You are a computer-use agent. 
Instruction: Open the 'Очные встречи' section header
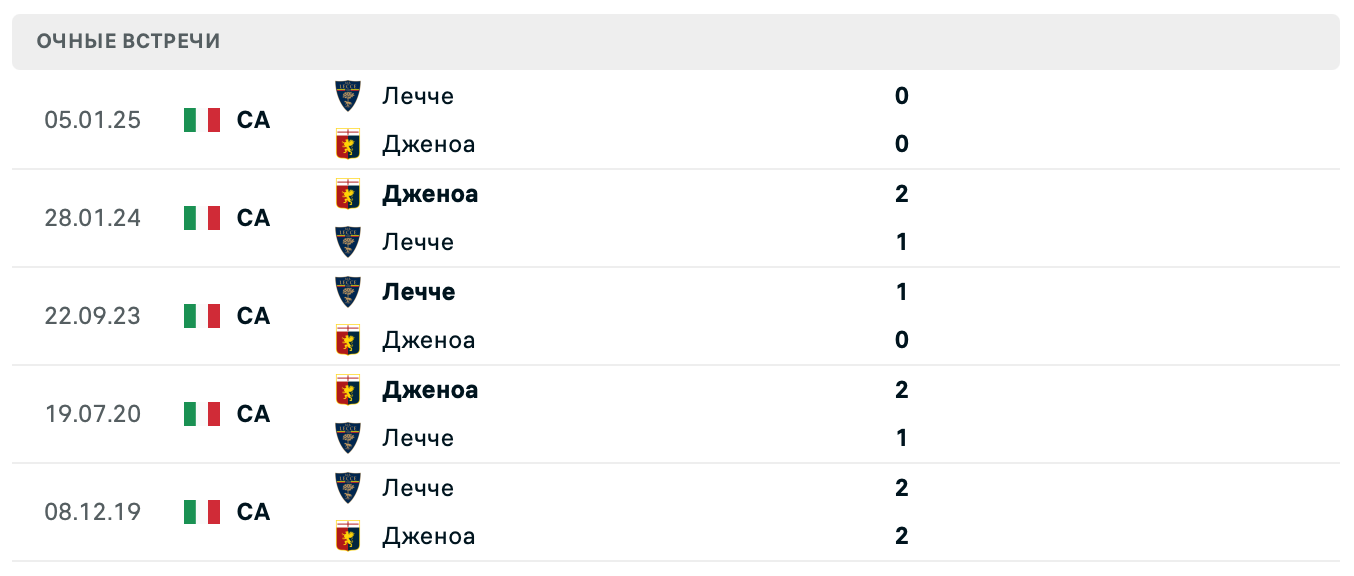click(x=128, y=41)
